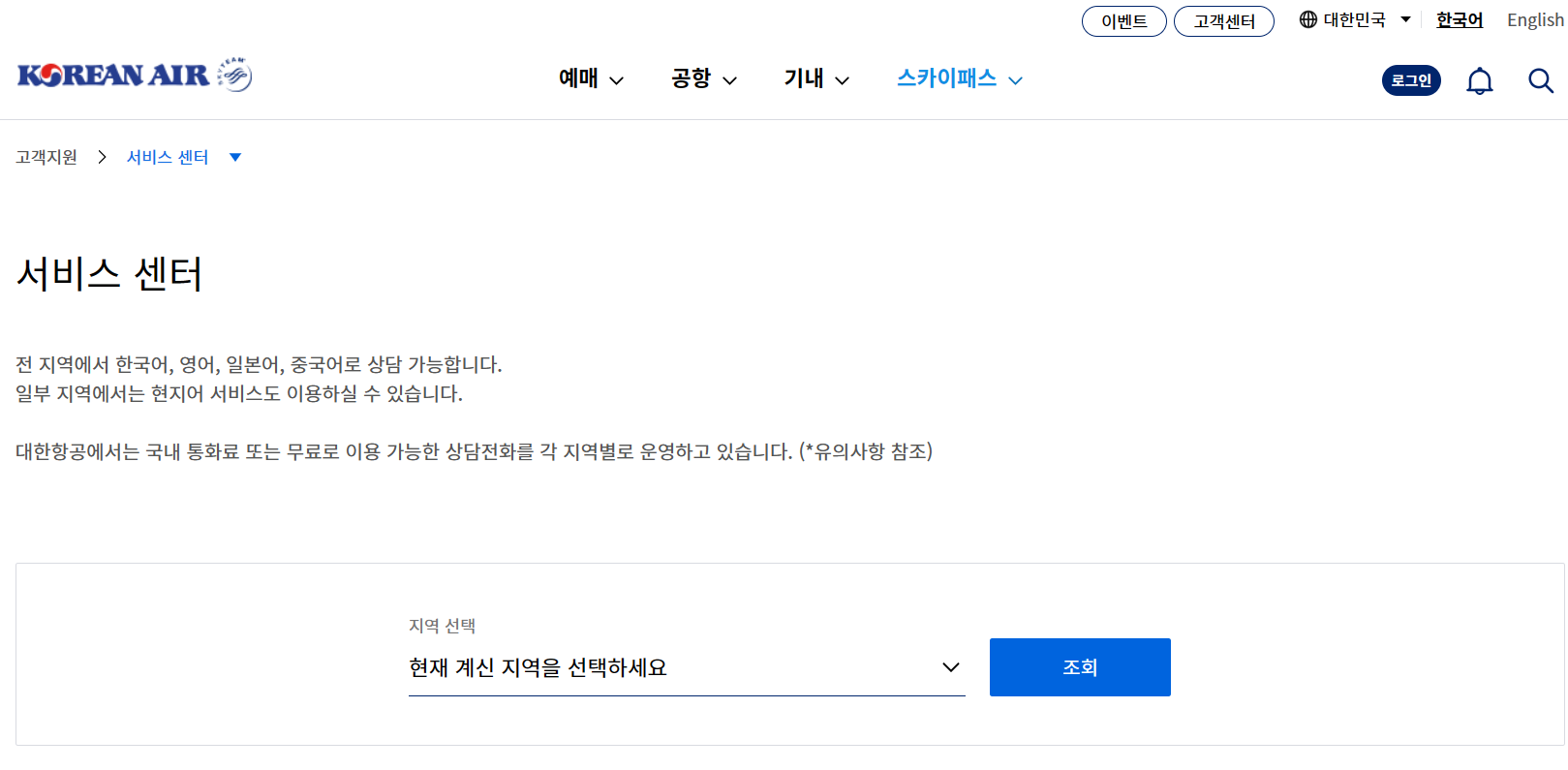The width and height of the screenshot is (1568, 770).
Task: Switch language to English
Action: [x=1534, y=19]
